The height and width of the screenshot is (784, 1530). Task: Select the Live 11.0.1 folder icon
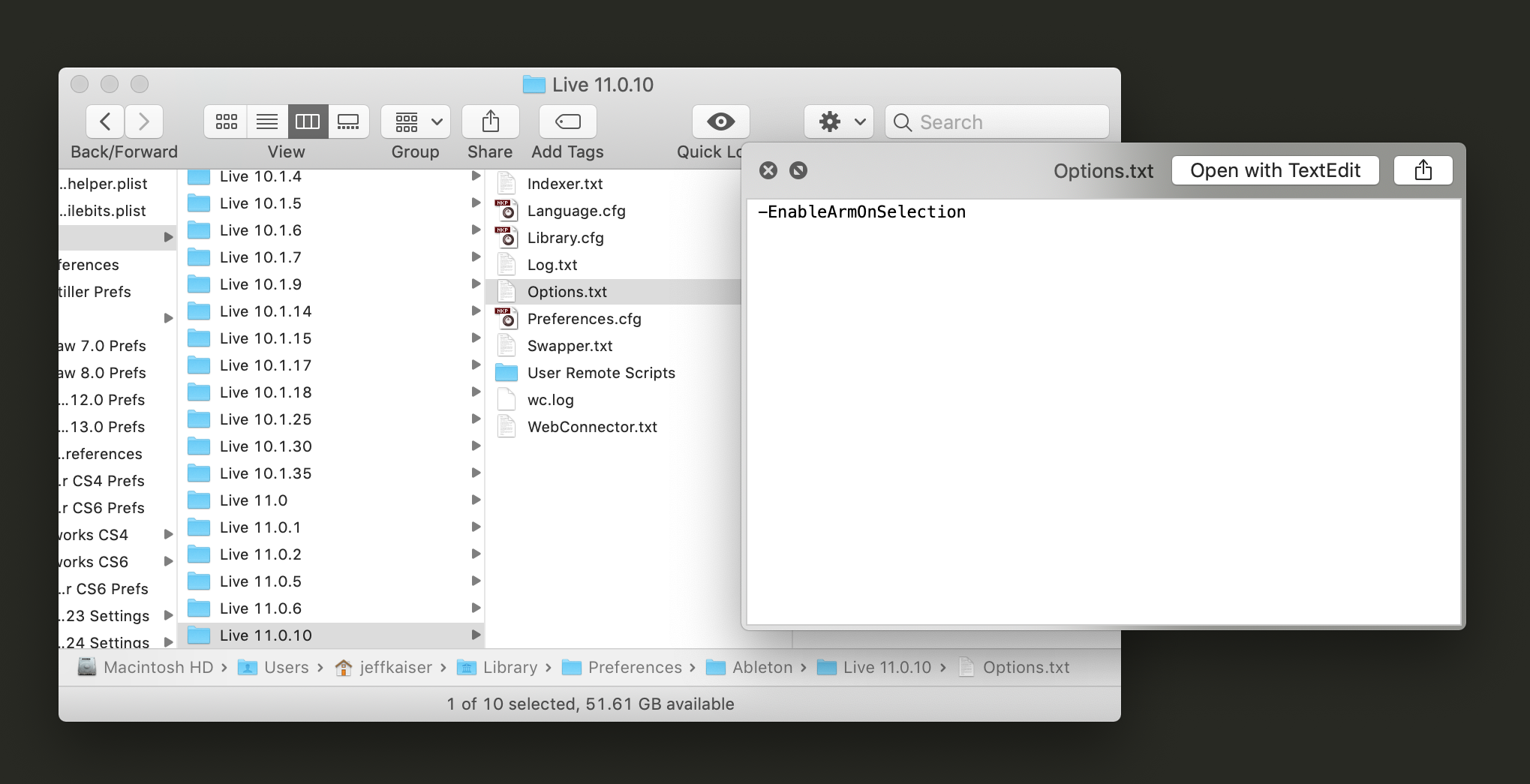click(199, 527)
